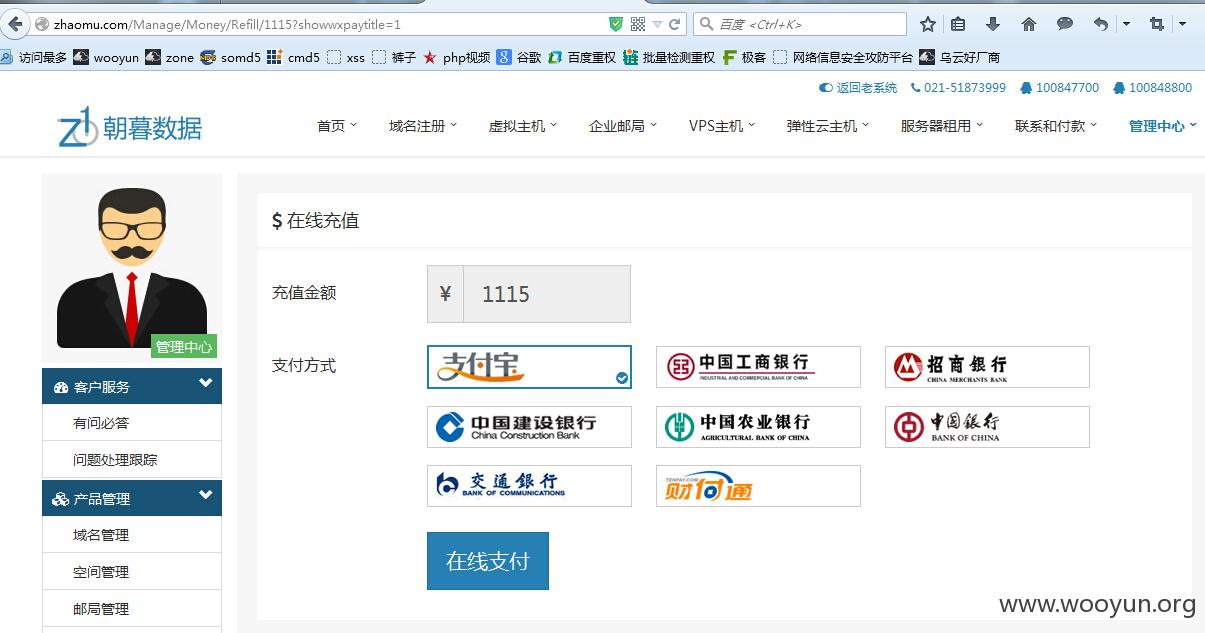This screenshot has height=633, width=1205.
Task: Click the undo arrow toolbar icon
Action: click(x=1101, y=24)
